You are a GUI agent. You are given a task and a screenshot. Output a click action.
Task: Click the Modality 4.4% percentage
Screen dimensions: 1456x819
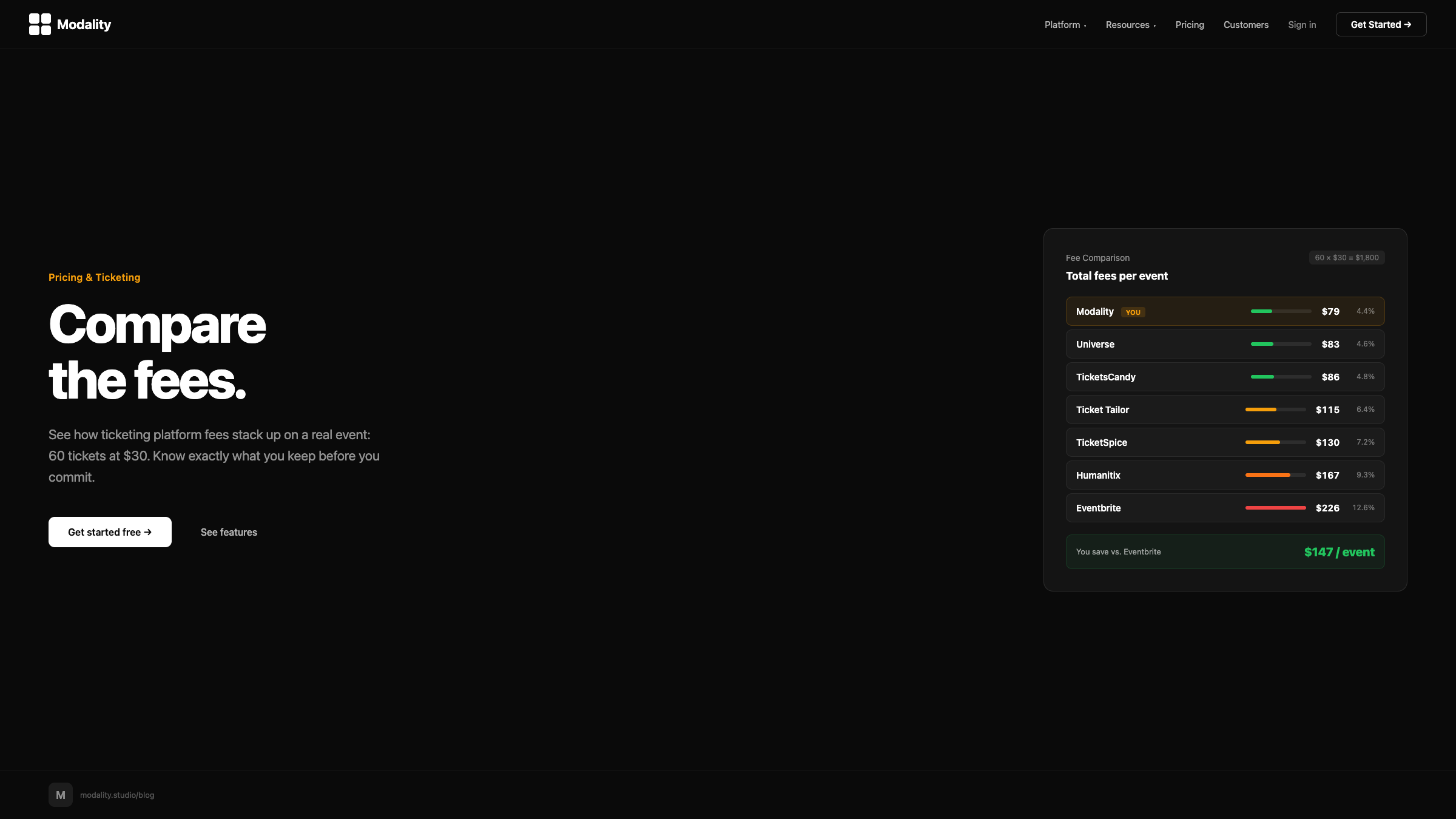[1366, 311]
